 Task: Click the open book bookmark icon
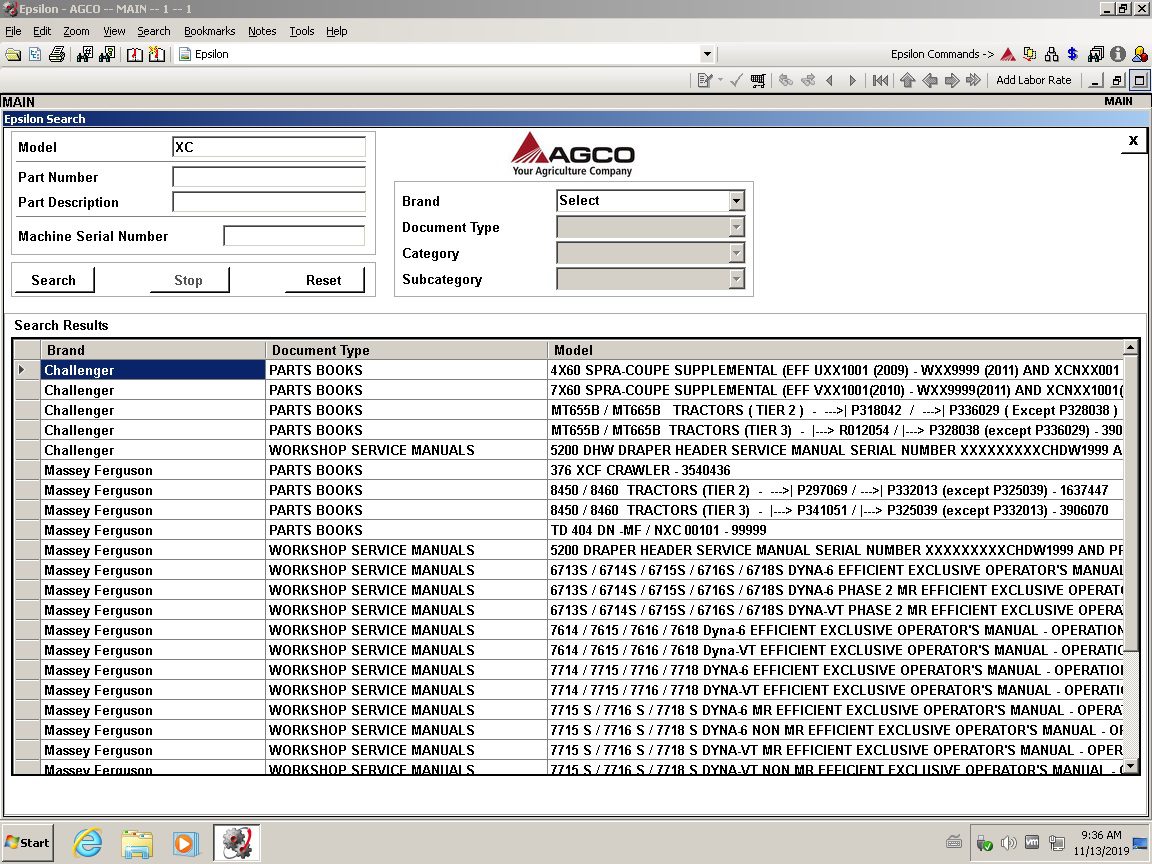(134, 54)
